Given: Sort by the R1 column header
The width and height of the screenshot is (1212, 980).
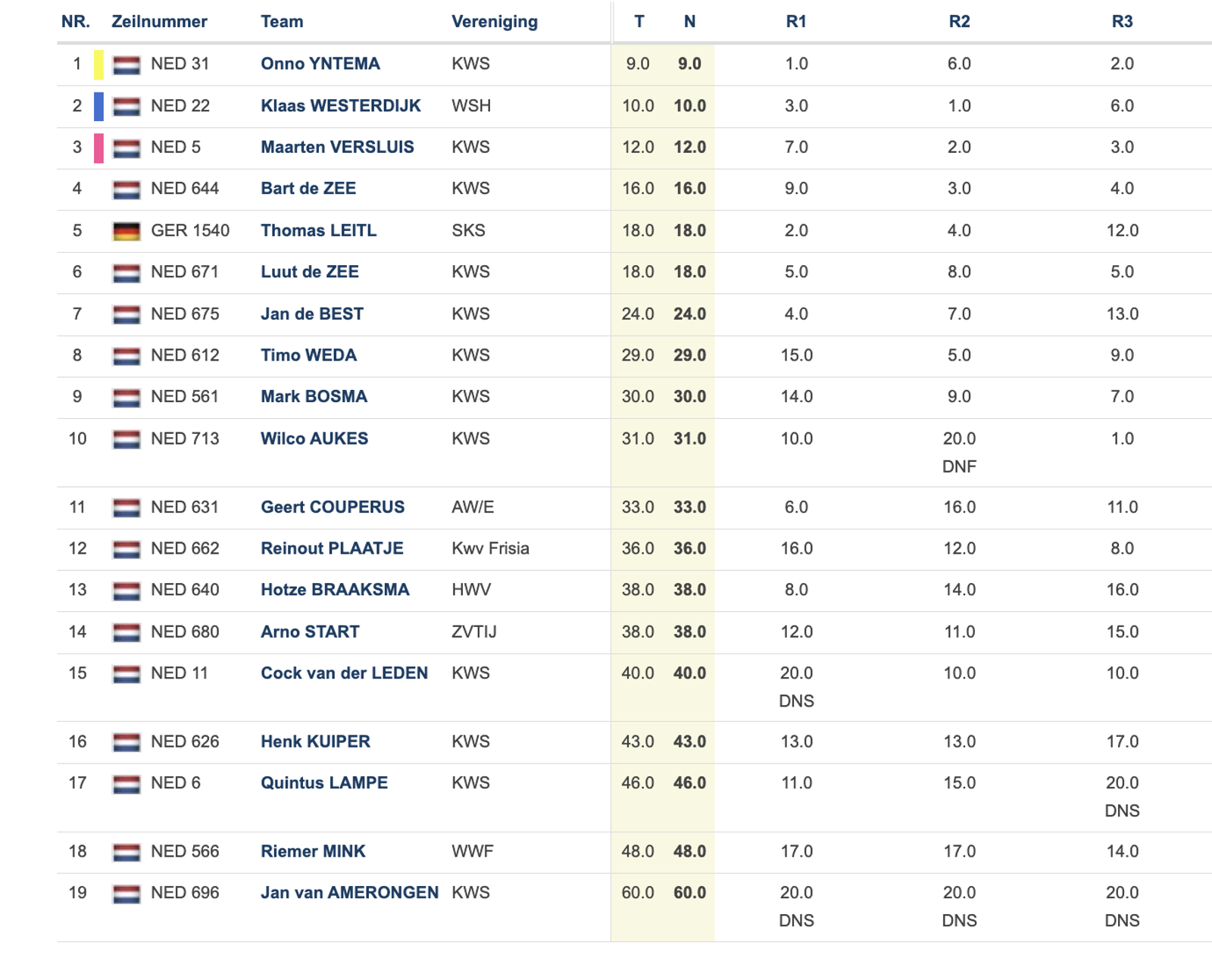Looking at the screenshot, I should (796, 21).
